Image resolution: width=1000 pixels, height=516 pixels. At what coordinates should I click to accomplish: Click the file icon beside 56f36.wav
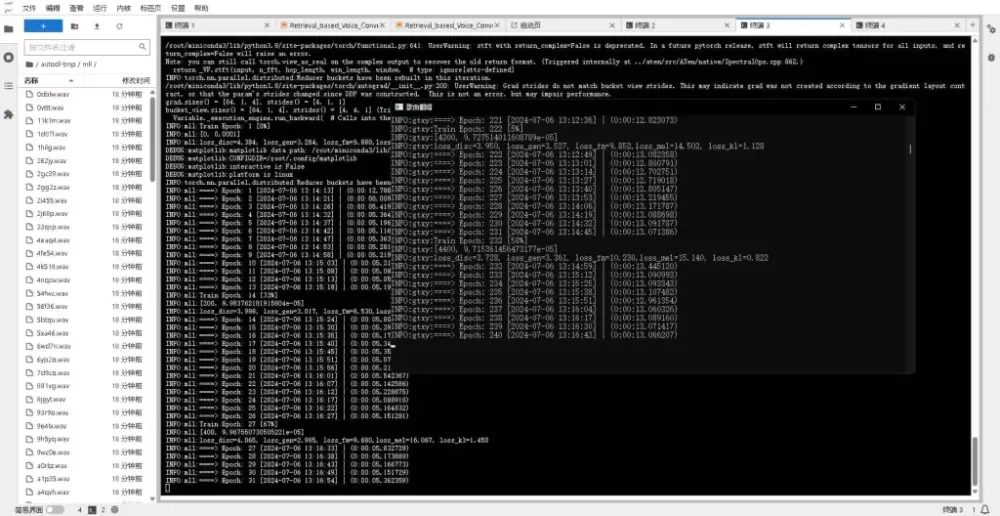click(29, 307)
